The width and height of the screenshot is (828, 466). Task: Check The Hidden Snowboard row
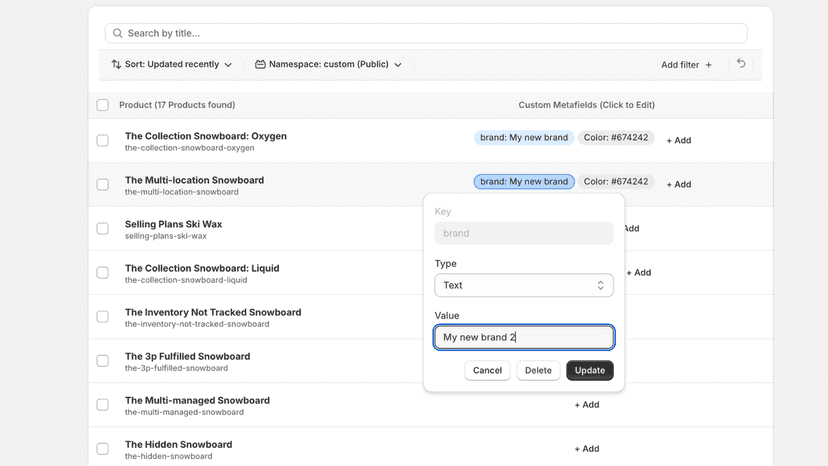coord(103,449)
